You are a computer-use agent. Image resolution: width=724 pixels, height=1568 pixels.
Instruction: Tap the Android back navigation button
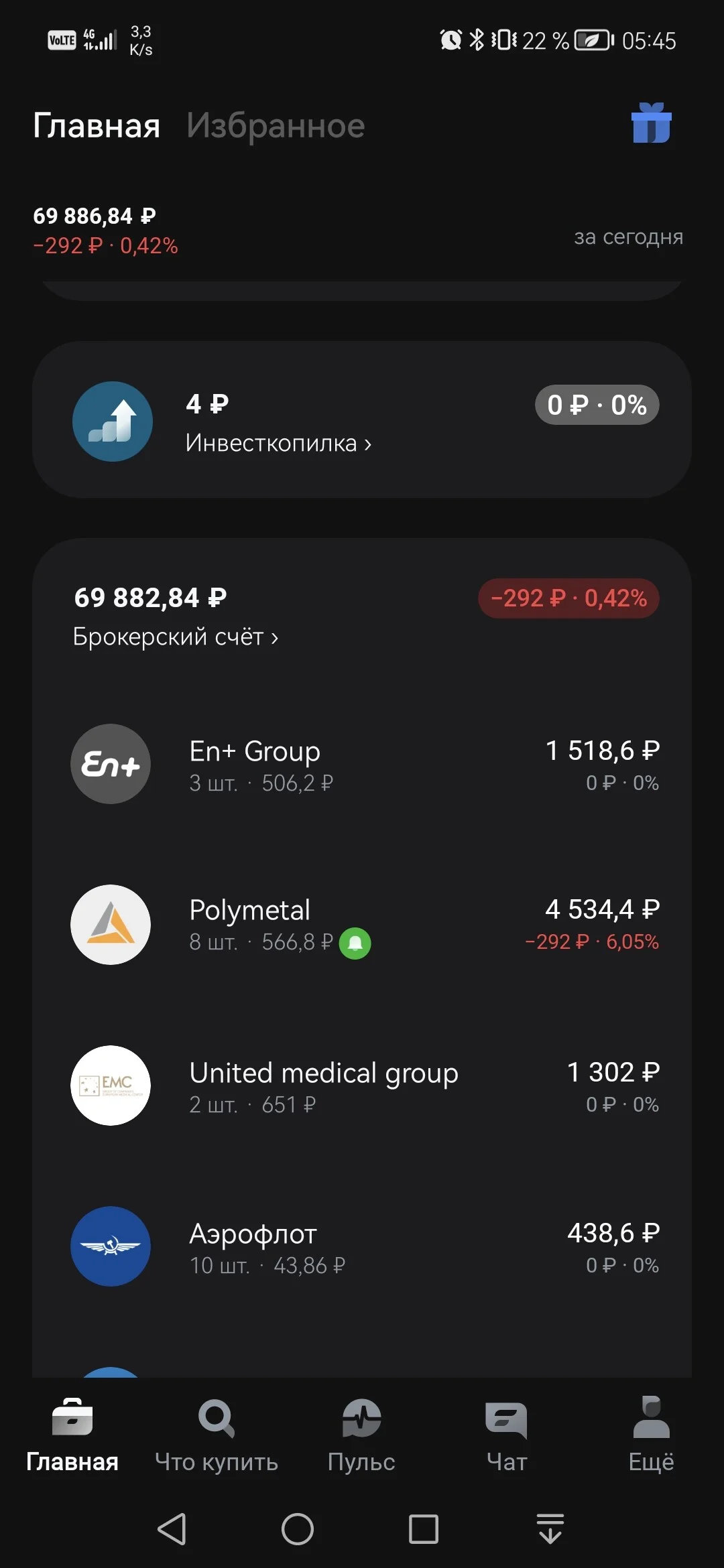click(172, 1529)
